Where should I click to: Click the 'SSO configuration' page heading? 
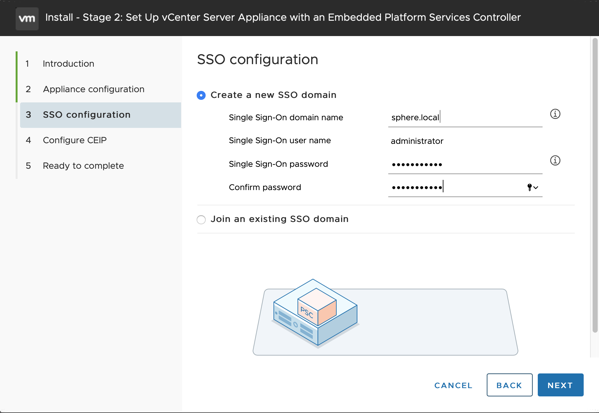pyautogui.click(x=257, y=60)
